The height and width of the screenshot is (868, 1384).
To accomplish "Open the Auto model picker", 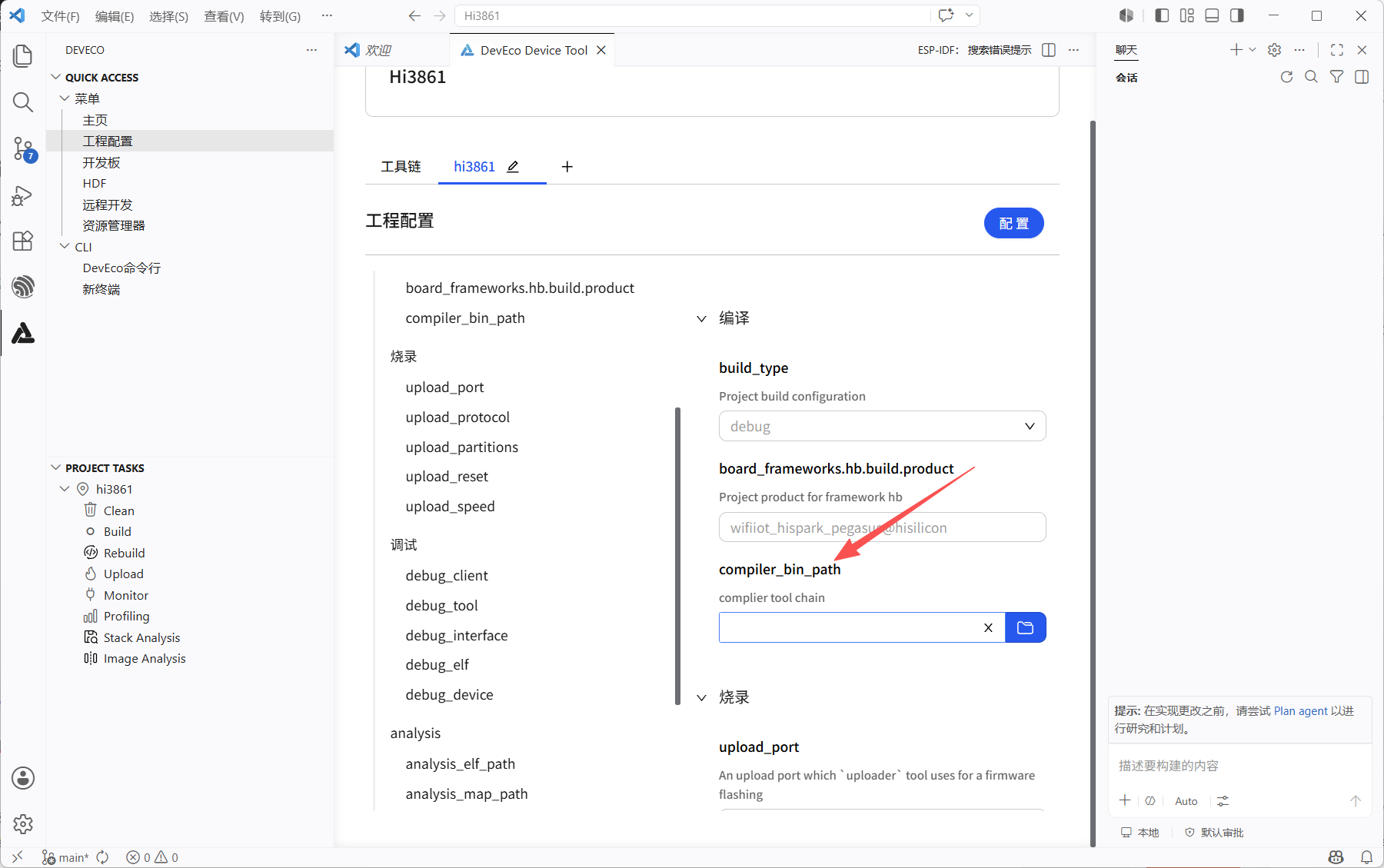I will pyautogui.click(x=1186, y=801).
